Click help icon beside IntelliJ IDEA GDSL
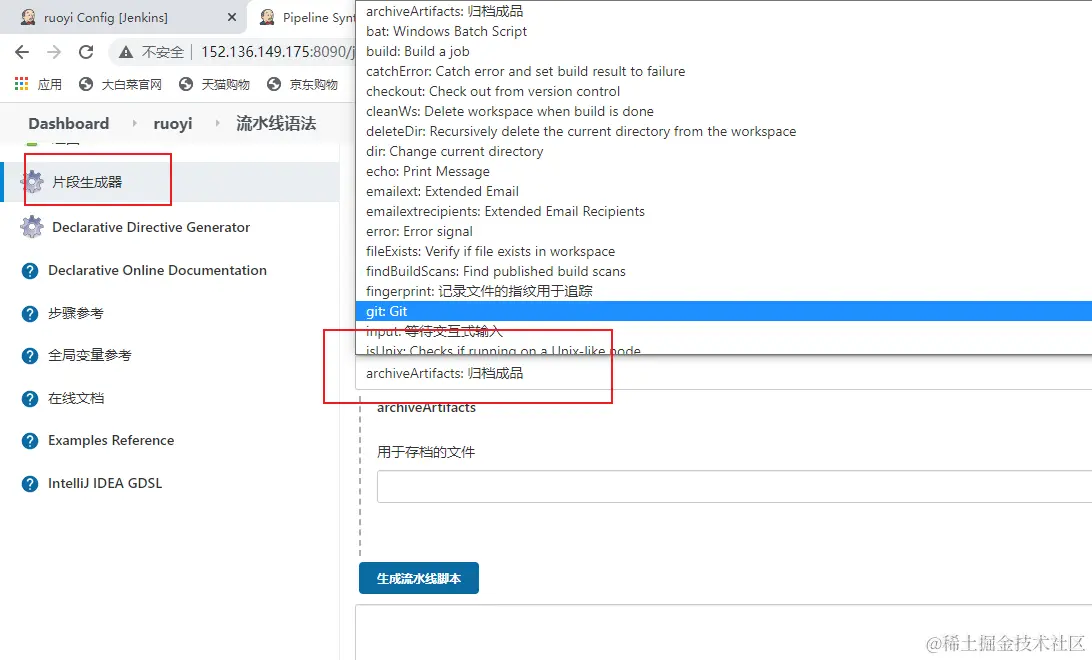 (x=30, y=484)
